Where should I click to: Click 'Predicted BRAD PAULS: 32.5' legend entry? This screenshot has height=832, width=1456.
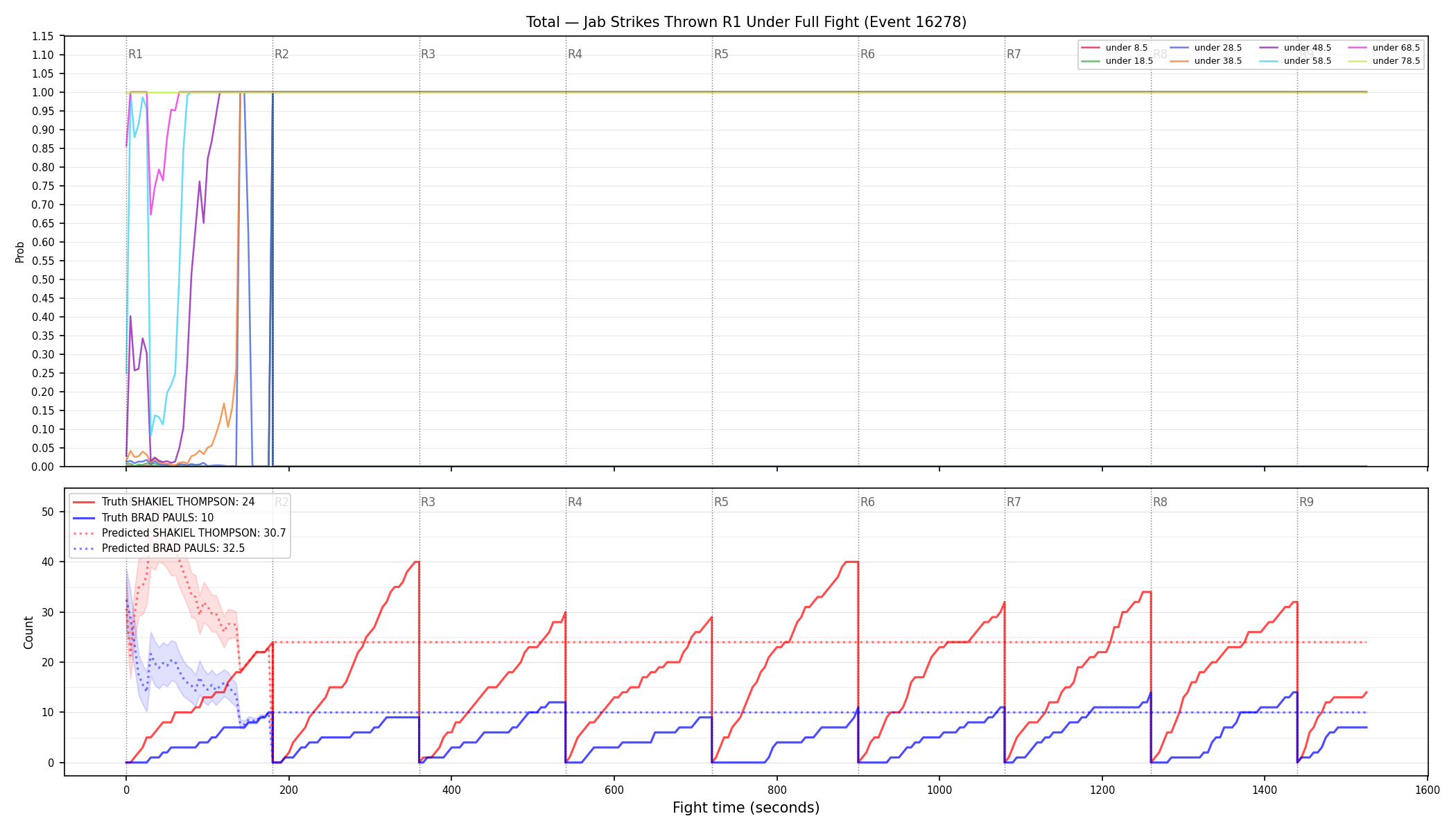point(159,548)
